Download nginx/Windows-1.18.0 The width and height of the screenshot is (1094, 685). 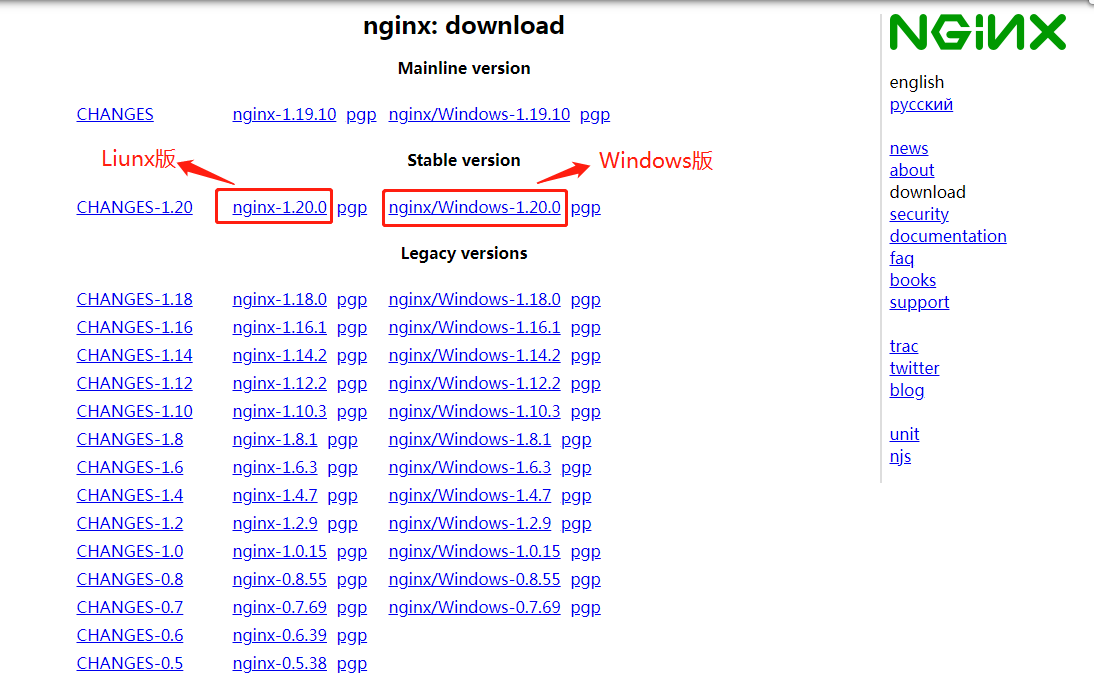click(x=474, y=299)
